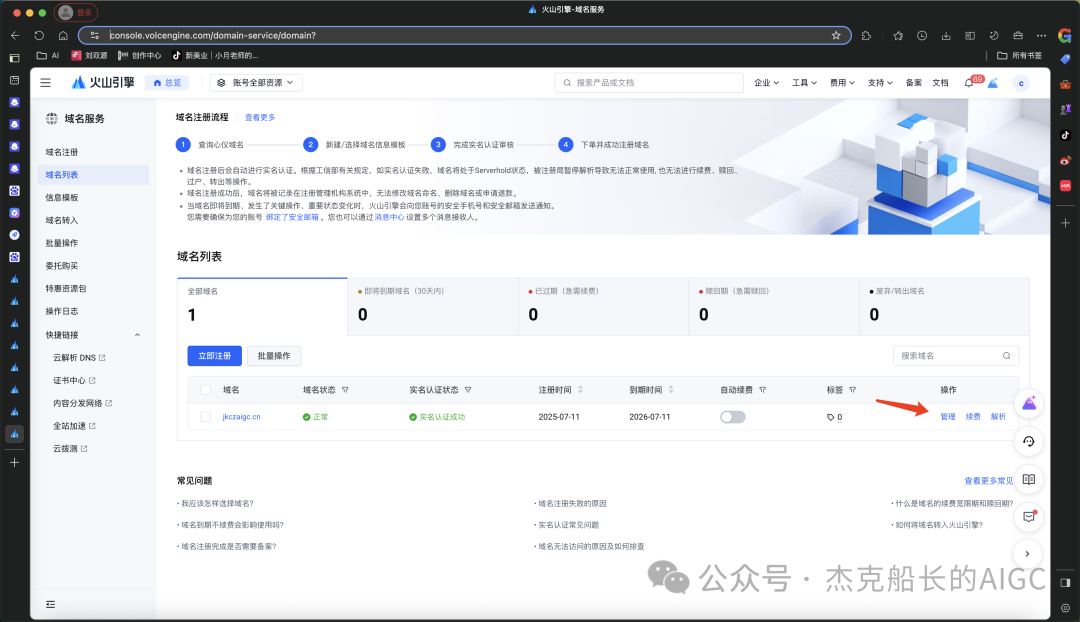Open the feedback message floating button
Image resolution: width=1080 pixels, height=622 pixels.
1029,517
